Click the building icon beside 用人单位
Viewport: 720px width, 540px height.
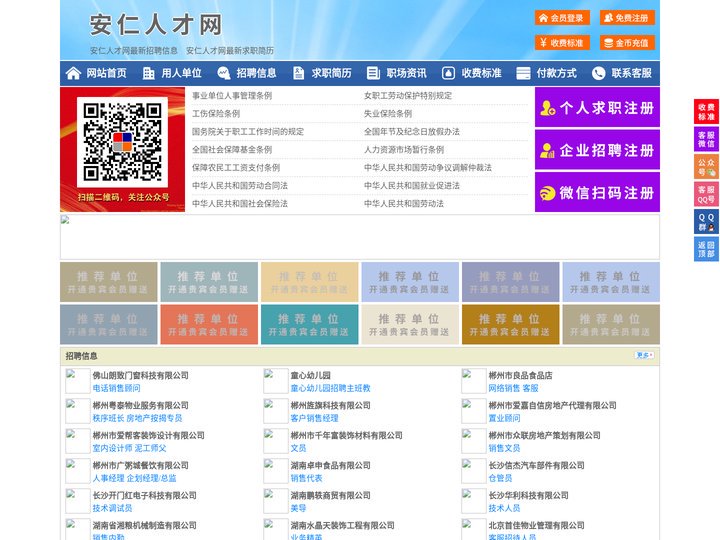tap(148, 73)
